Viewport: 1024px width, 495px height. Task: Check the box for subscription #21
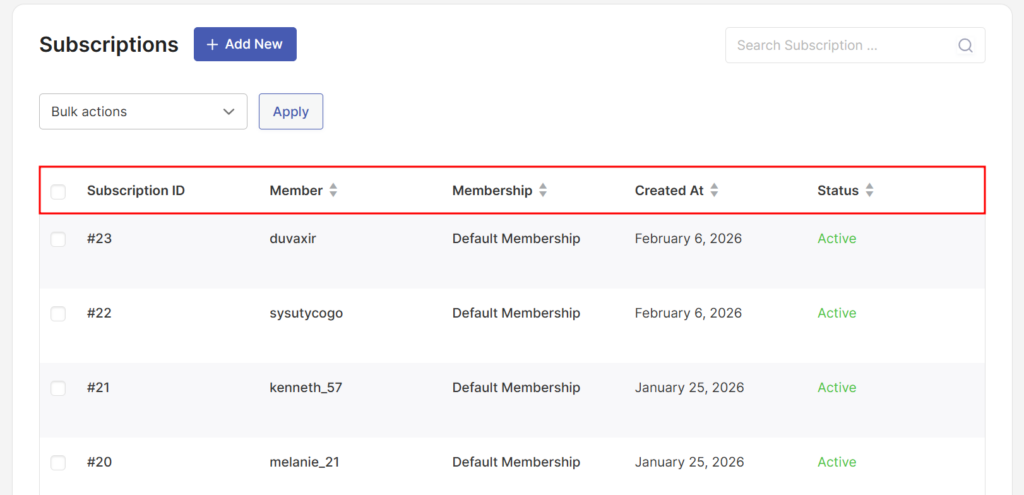click(58, 389)
